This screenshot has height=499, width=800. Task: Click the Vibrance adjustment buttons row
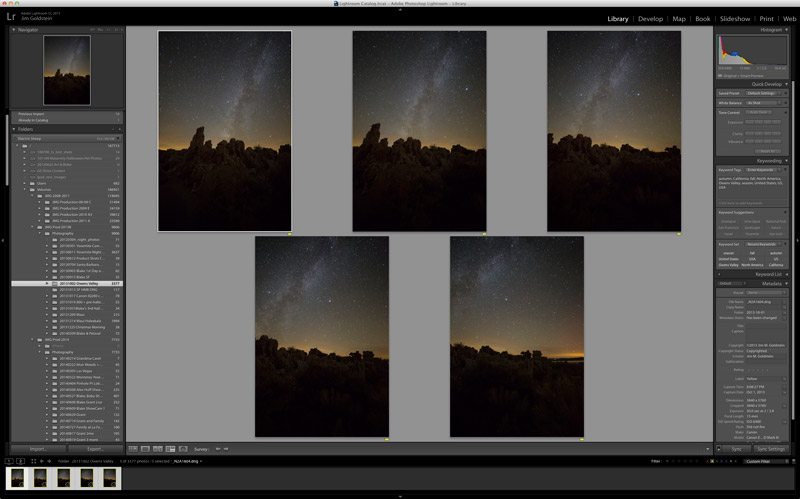763,142
